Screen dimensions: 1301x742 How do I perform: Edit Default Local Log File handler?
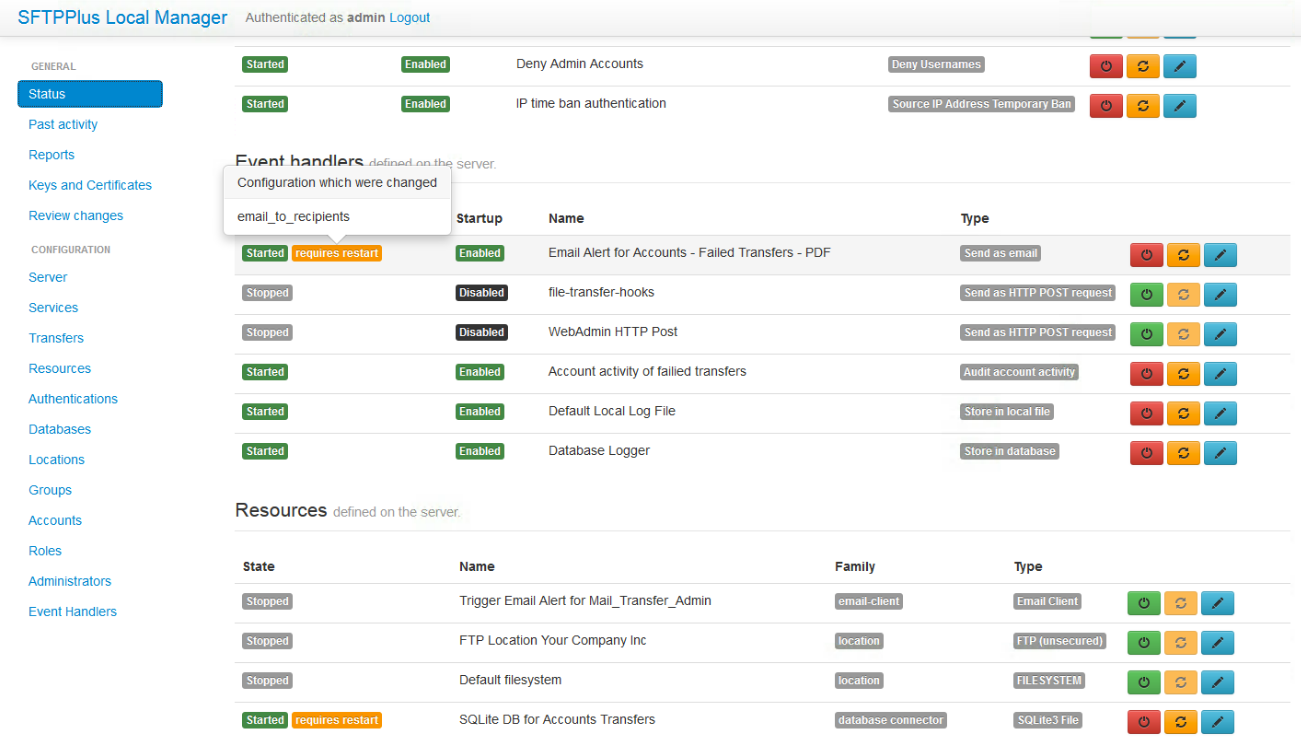1219,413
